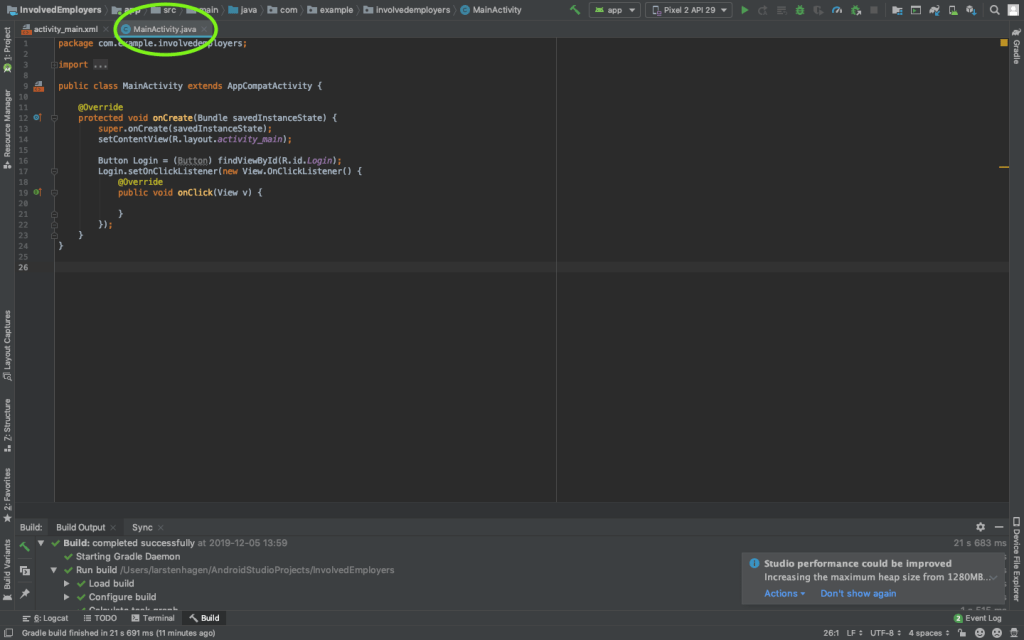Image resolution: width=1024 pixels, height=640 pixels.
Task: Collapse the Run build tree node
Action: (x=55, y=570)
